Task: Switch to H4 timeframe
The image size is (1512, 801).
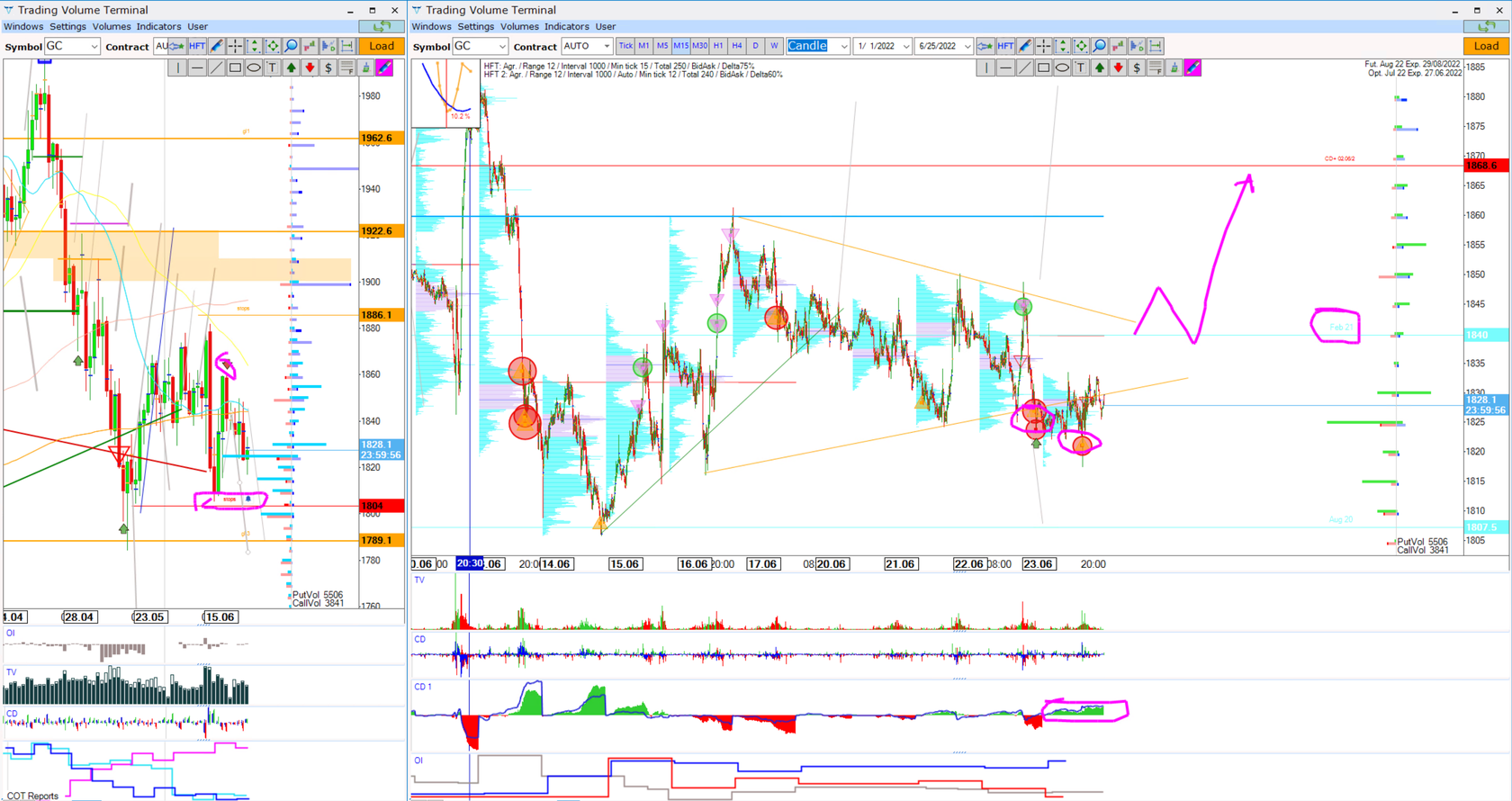Action: [737, 46]
